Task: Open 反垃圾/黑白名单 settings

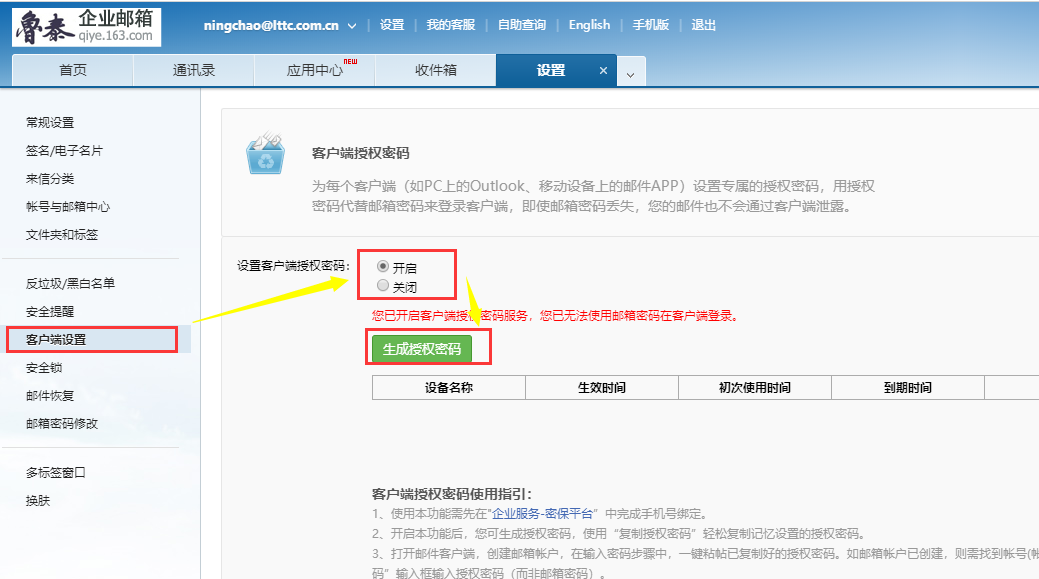Action: click(70, 283)
